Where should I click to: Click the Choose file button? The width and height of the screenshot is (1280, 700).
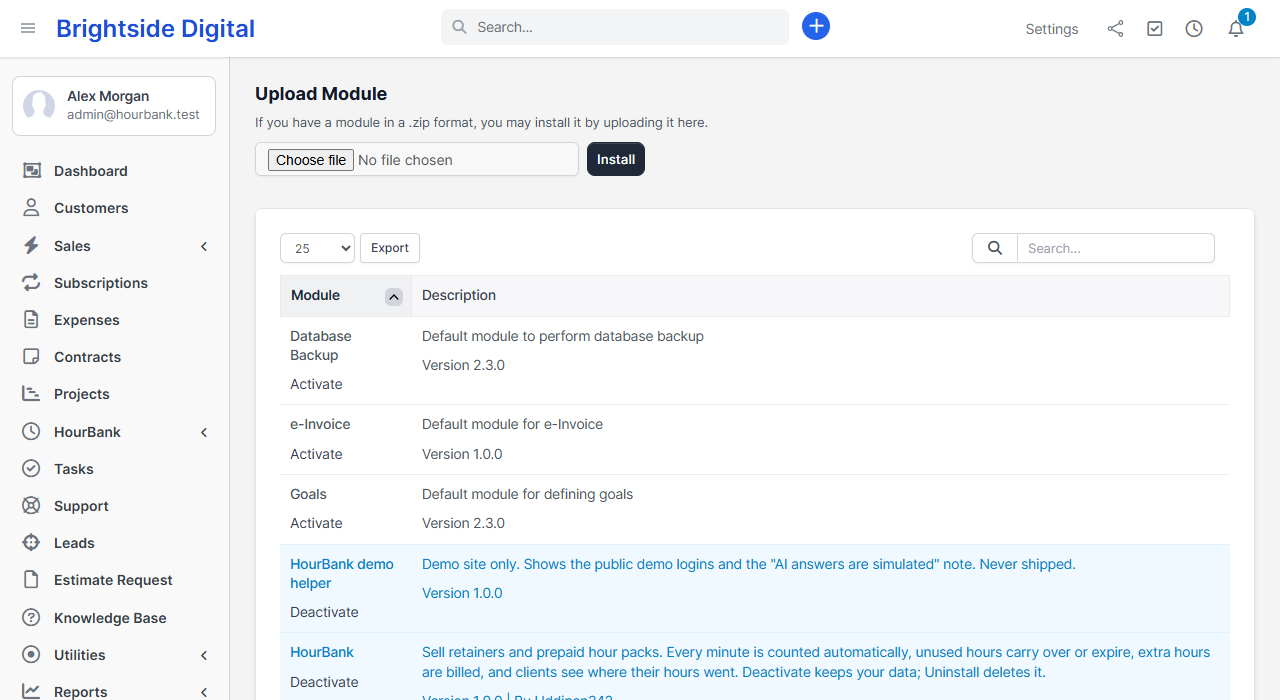tap(311, 160)
